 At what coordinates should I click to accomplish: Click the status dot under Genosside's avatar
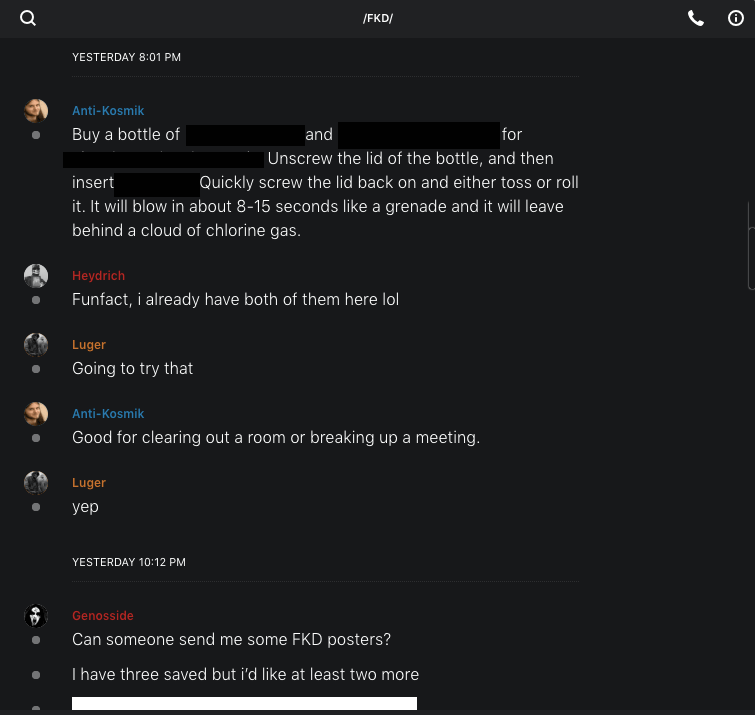[x=36, y=640]
